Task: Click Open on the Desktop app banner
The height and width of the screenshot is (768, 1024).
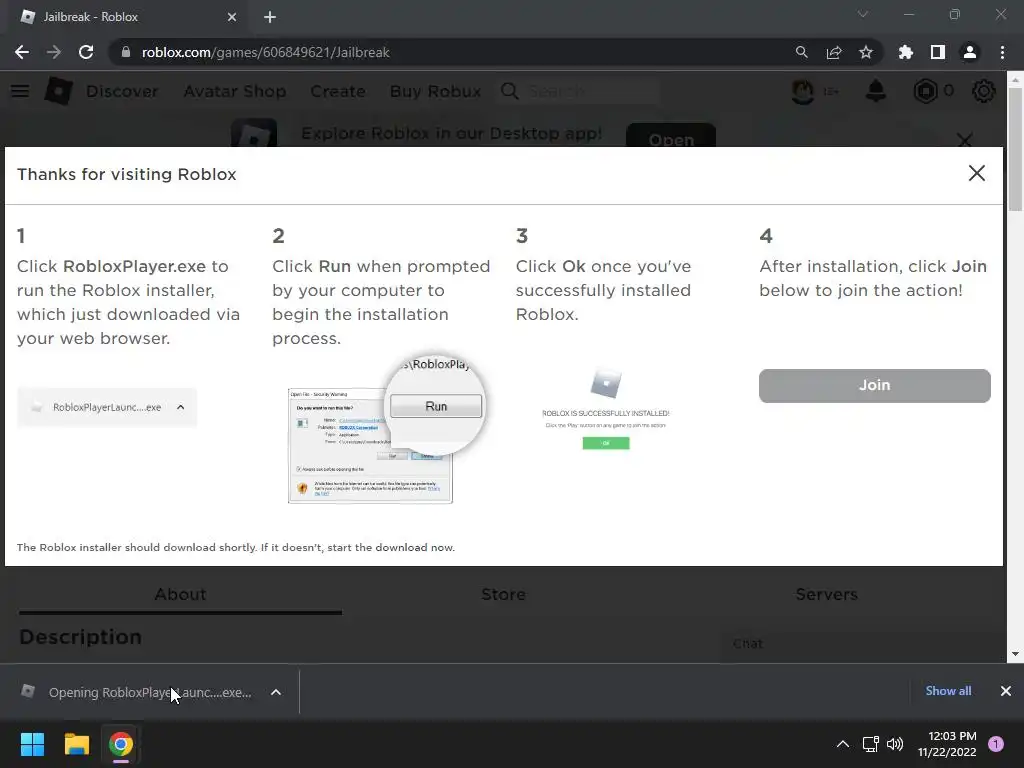Action: point(671,135)
